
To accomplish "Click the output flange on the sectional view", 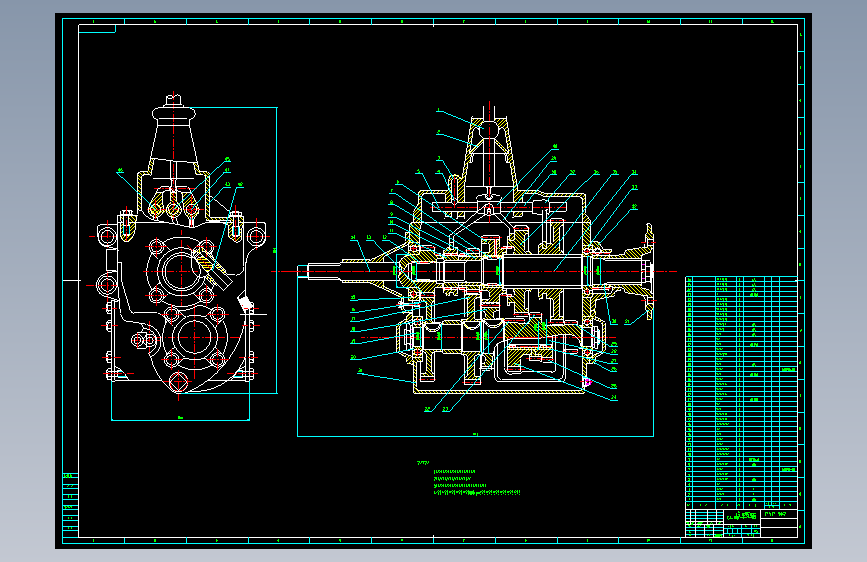I will pyautogui.click(x=648, y=272).
